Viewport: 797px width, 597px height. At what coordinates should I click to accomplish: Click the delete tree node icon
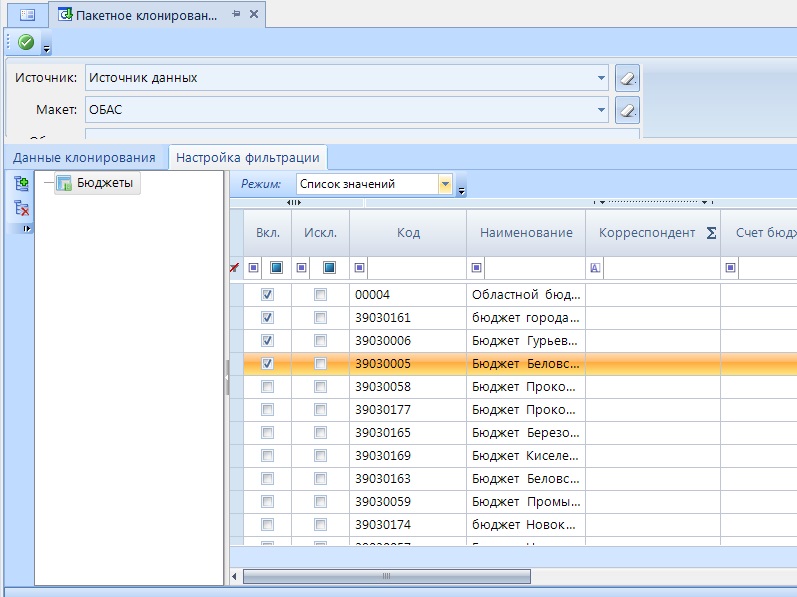pyautogui.click(x=21, y=208)
